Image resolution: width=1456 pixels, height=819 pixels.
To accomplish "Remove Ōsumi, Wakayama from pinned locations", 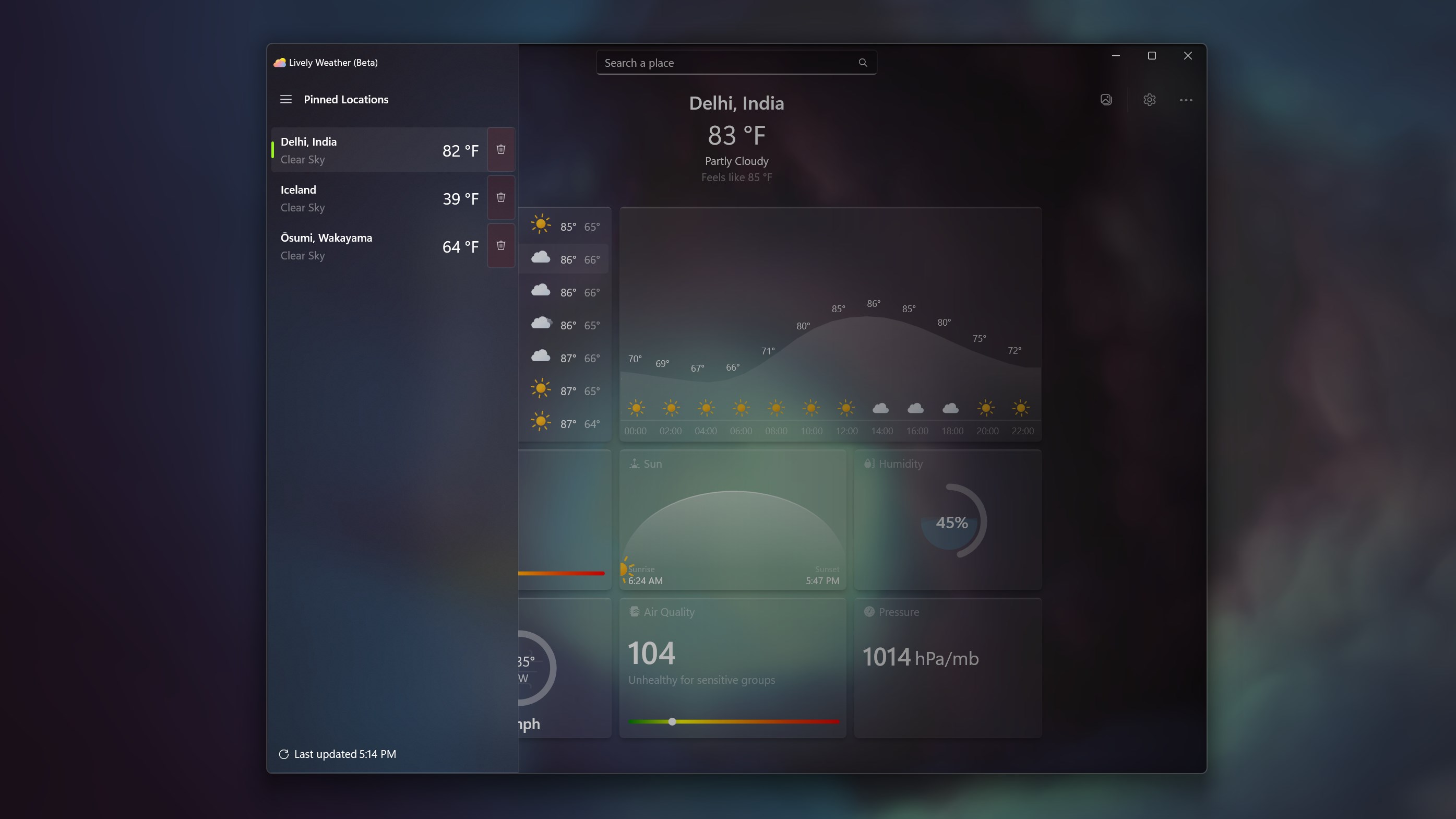I will 501,245.
